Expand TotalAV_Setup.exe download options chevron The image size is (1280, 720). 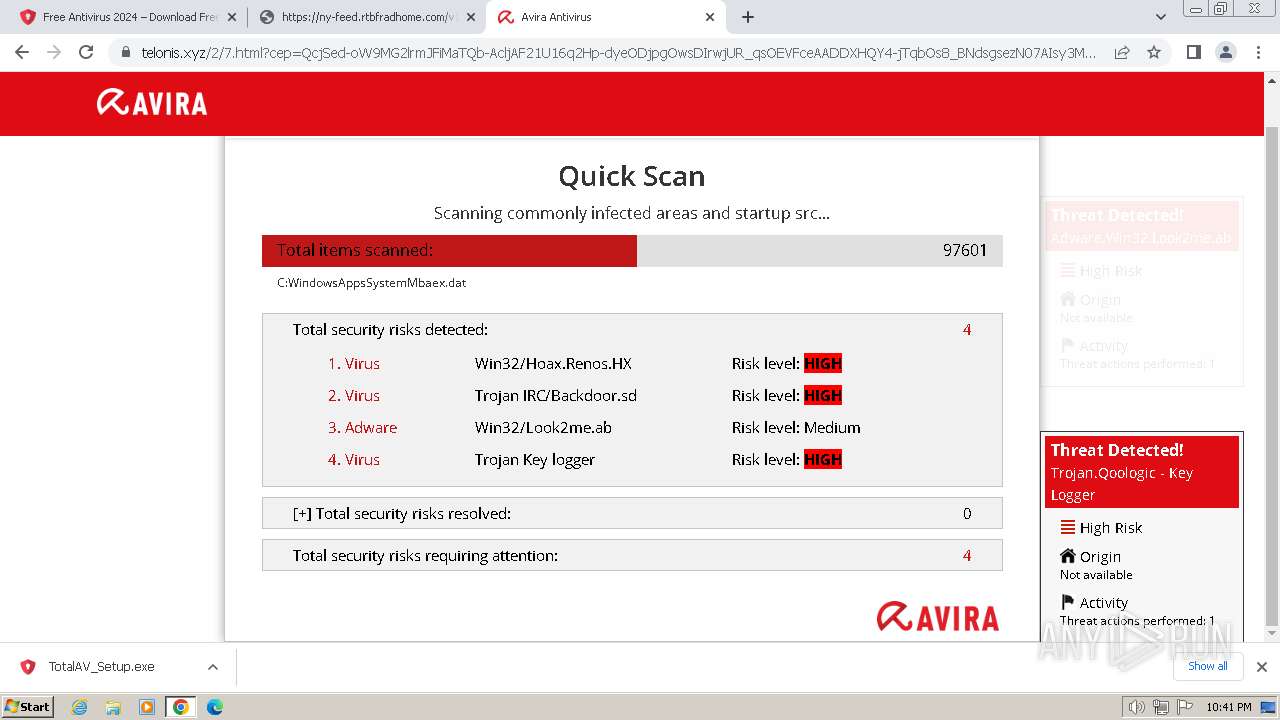[212, 667]
